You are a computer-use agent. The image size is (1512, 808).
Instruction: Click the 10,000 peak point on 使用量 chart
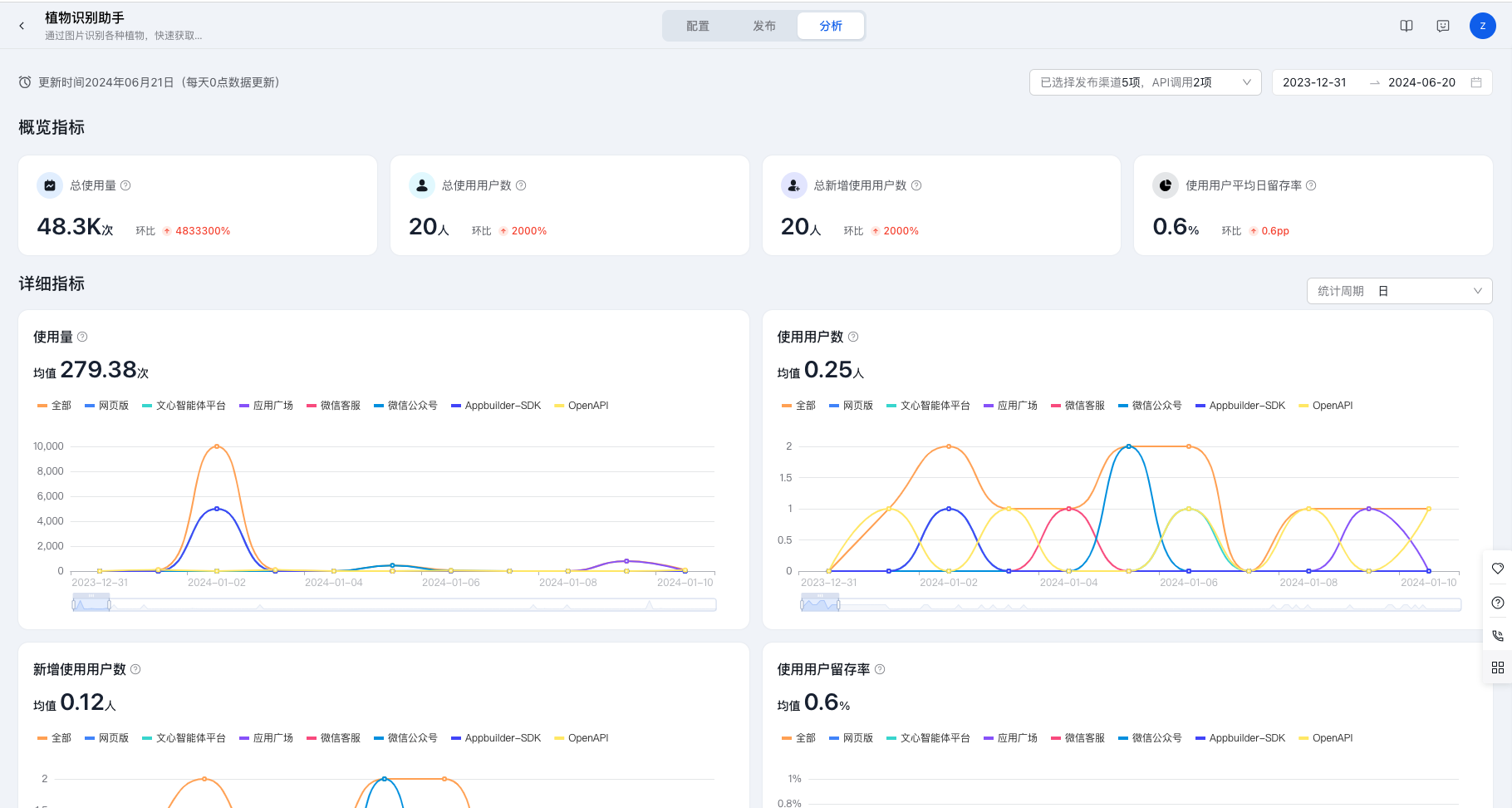click(x=217, y=446)
